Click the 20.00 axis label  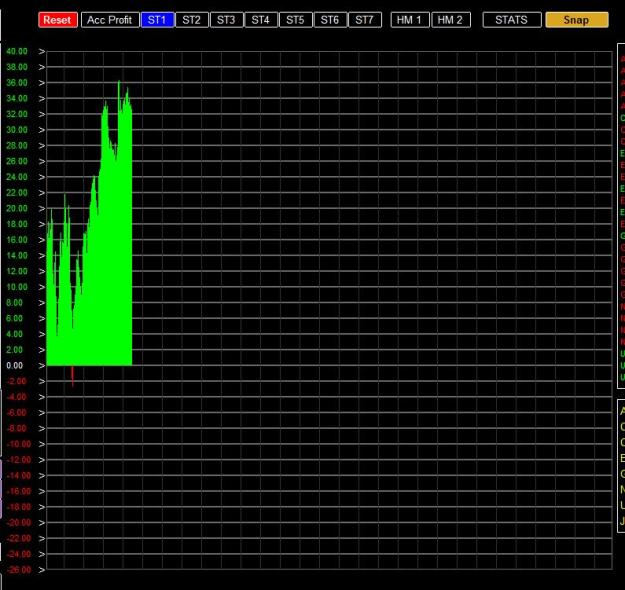click(x=17, y=208)
